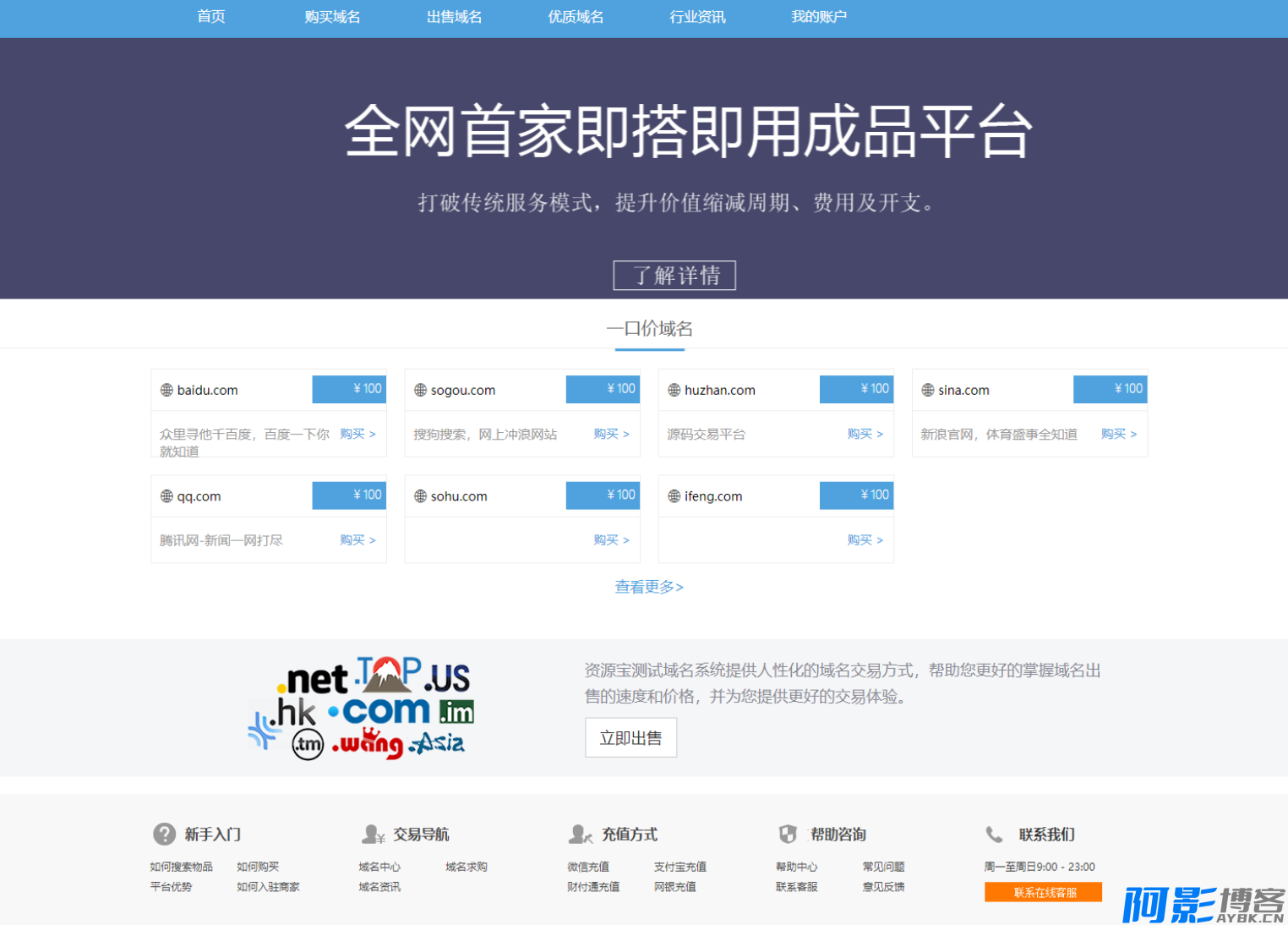Open the 常见问题 footer link
Viewport: 1288px width, 925px height.
coord(884,867)
